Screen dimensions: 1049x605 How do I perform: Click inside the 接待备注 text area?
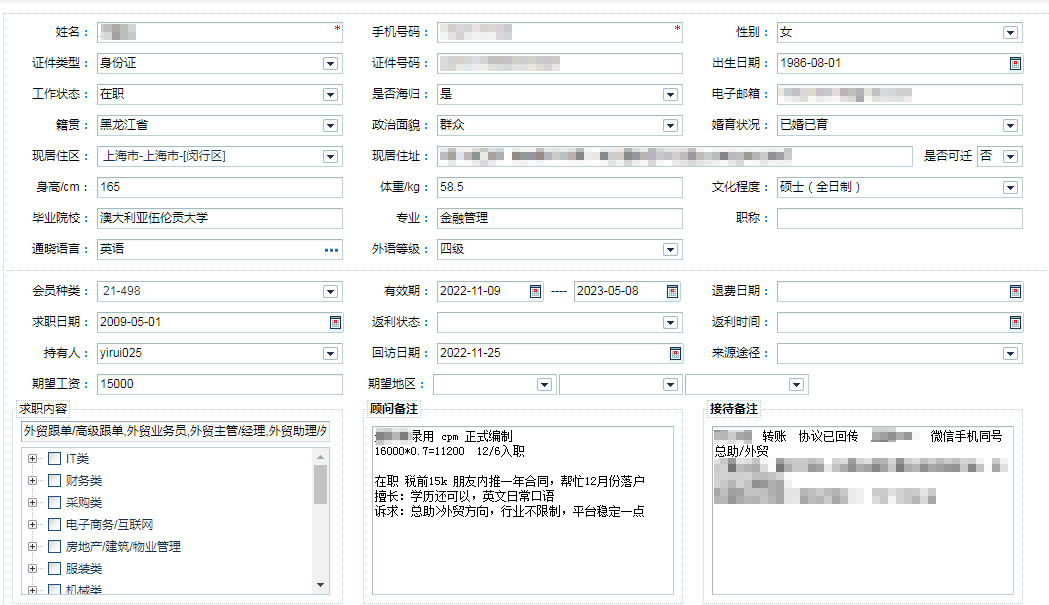[x=863, y=511]
